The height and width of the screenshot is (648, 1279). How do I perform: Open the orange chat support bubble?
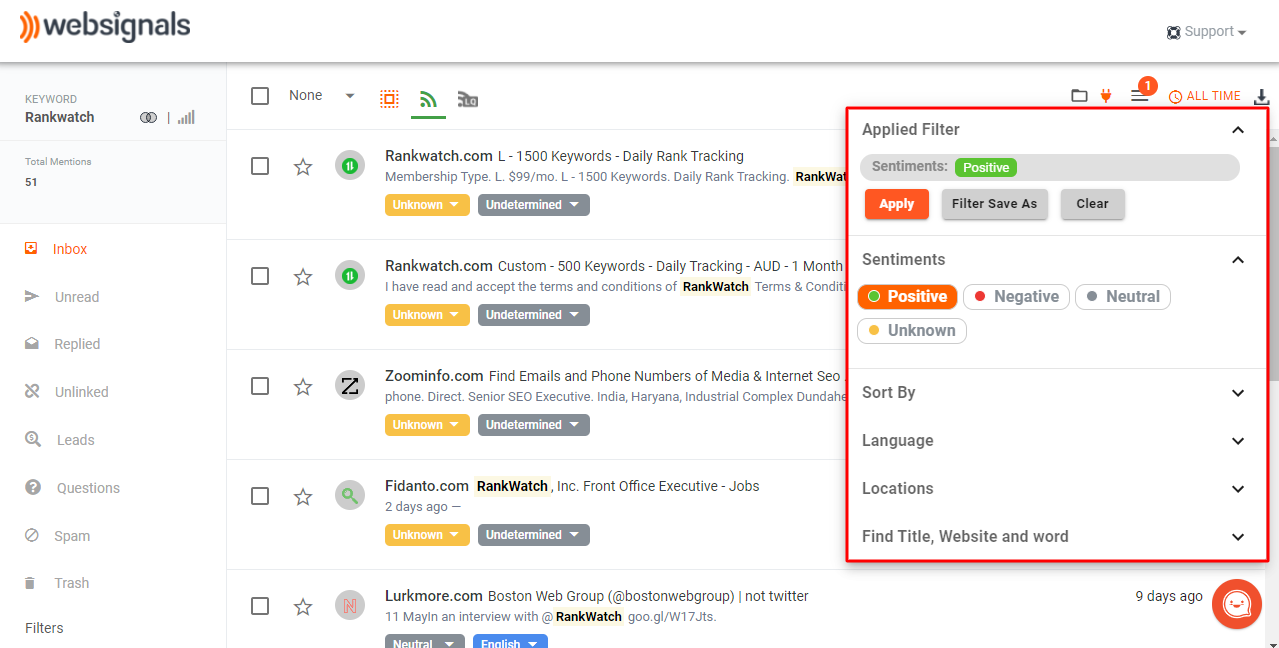(x=1236, y=604)
